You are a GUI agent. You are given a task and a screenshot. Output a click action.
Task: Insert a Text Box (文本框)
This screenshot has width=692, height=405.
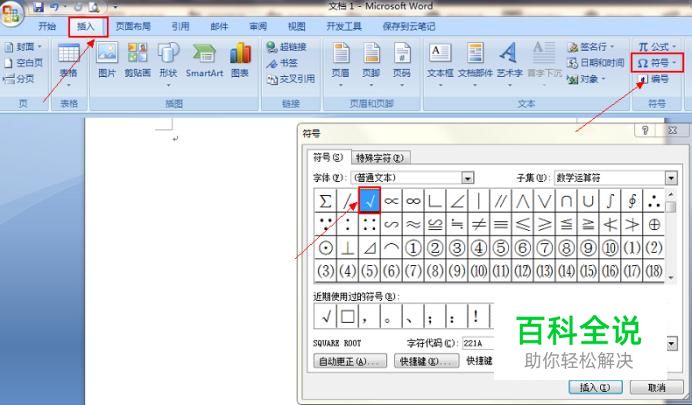[440, 64]
